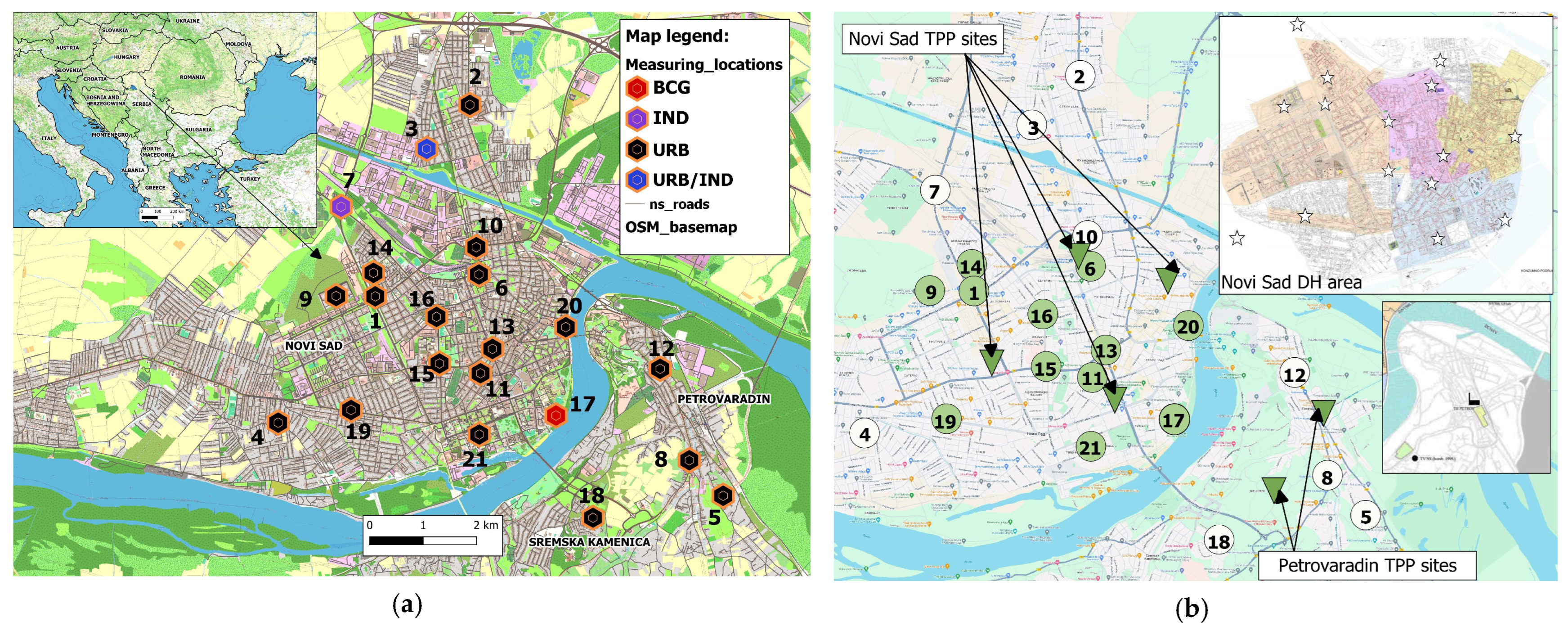This screenshot has width=1568, height=626.
Task: Click the hexagon marker at site 19
Action: pyautogui.click(x=351, y=410)
